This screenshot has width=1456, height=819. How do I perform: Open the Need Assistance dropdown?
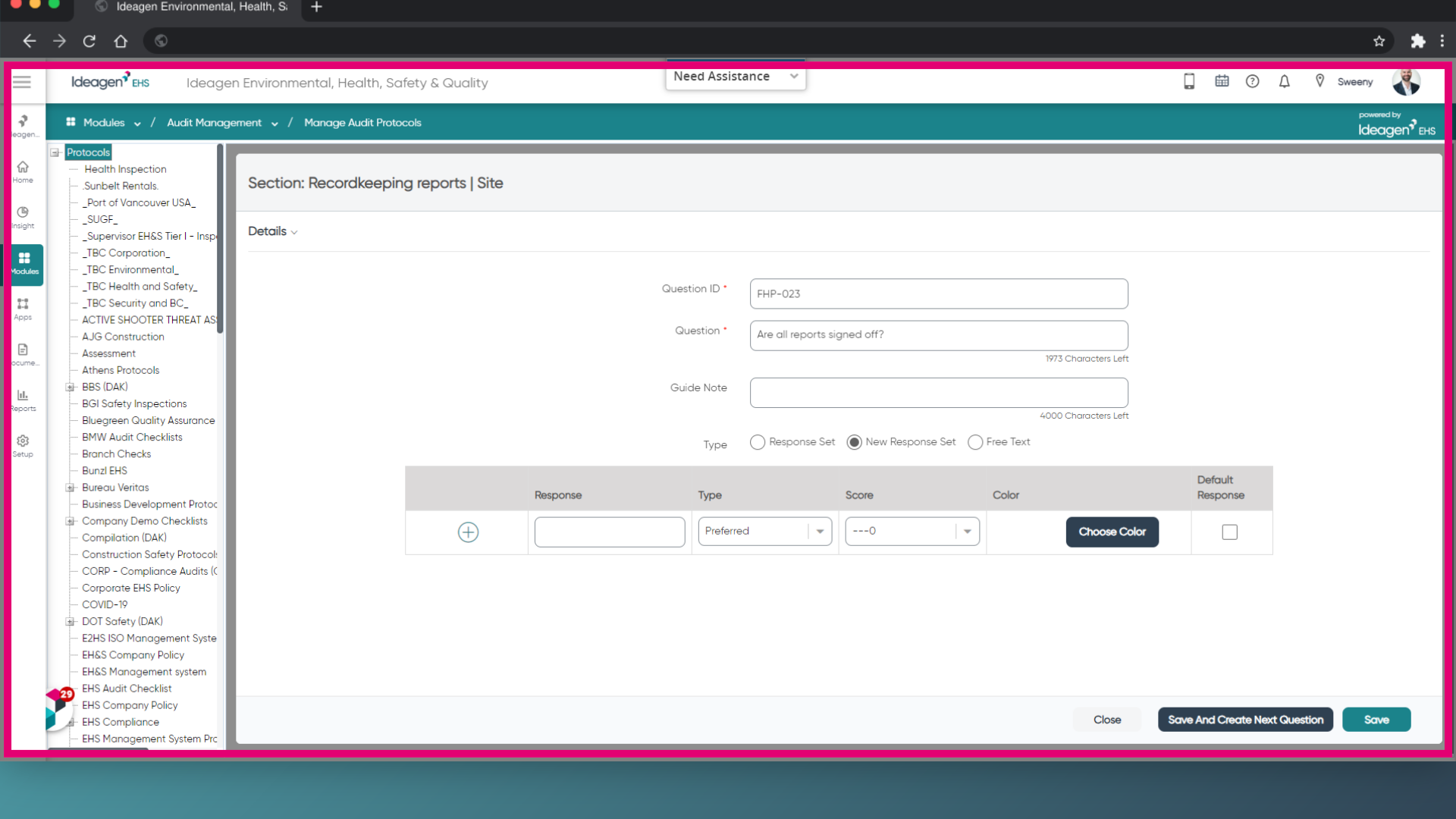pos(736,77)
